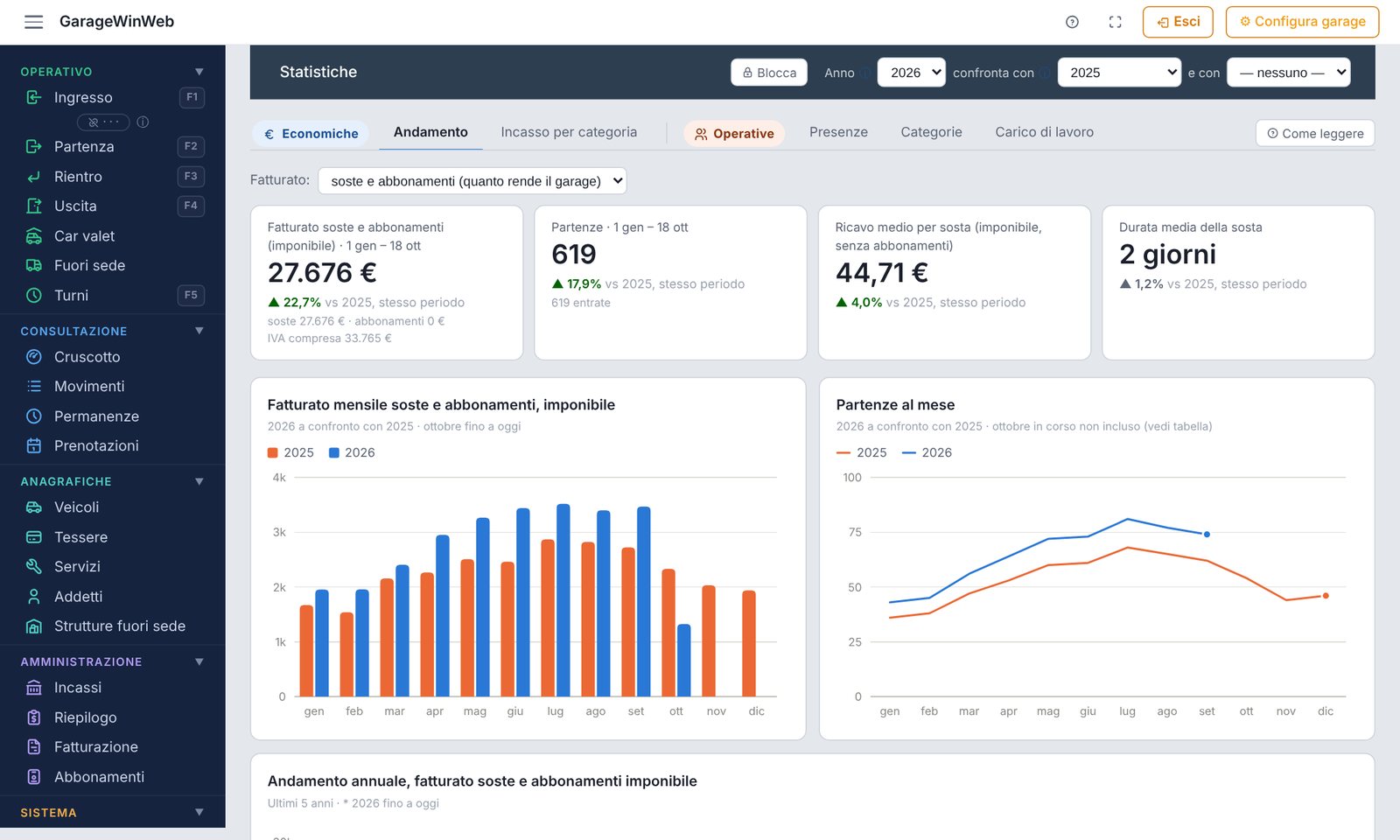Open the 'e con nessuno' dropdown
The width and height of the screenshot is (1400, 840).
pyautogui.click(x=1289, y=73)
